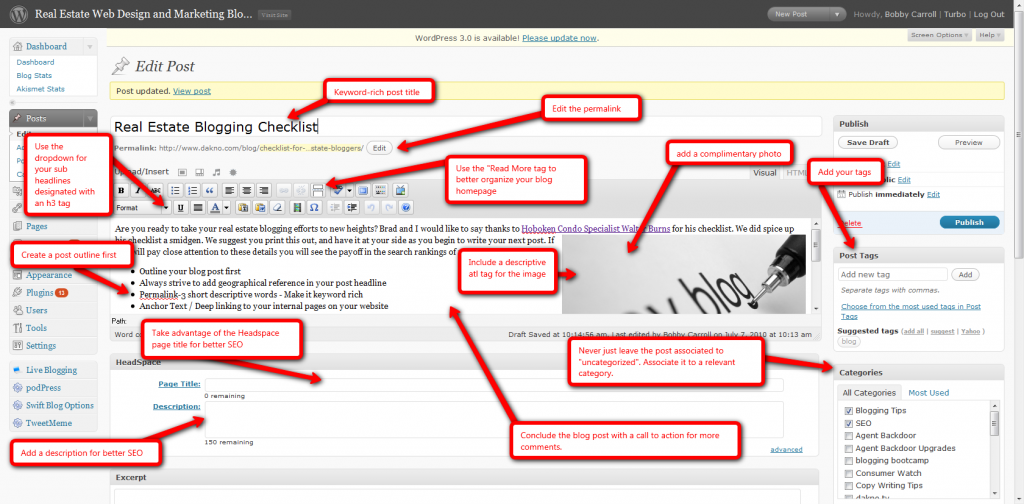Click into the HeadSpace Page Title field
The width and height of the screenshot is (1024, 504).
pyautogui.click(x=494, y=385)
